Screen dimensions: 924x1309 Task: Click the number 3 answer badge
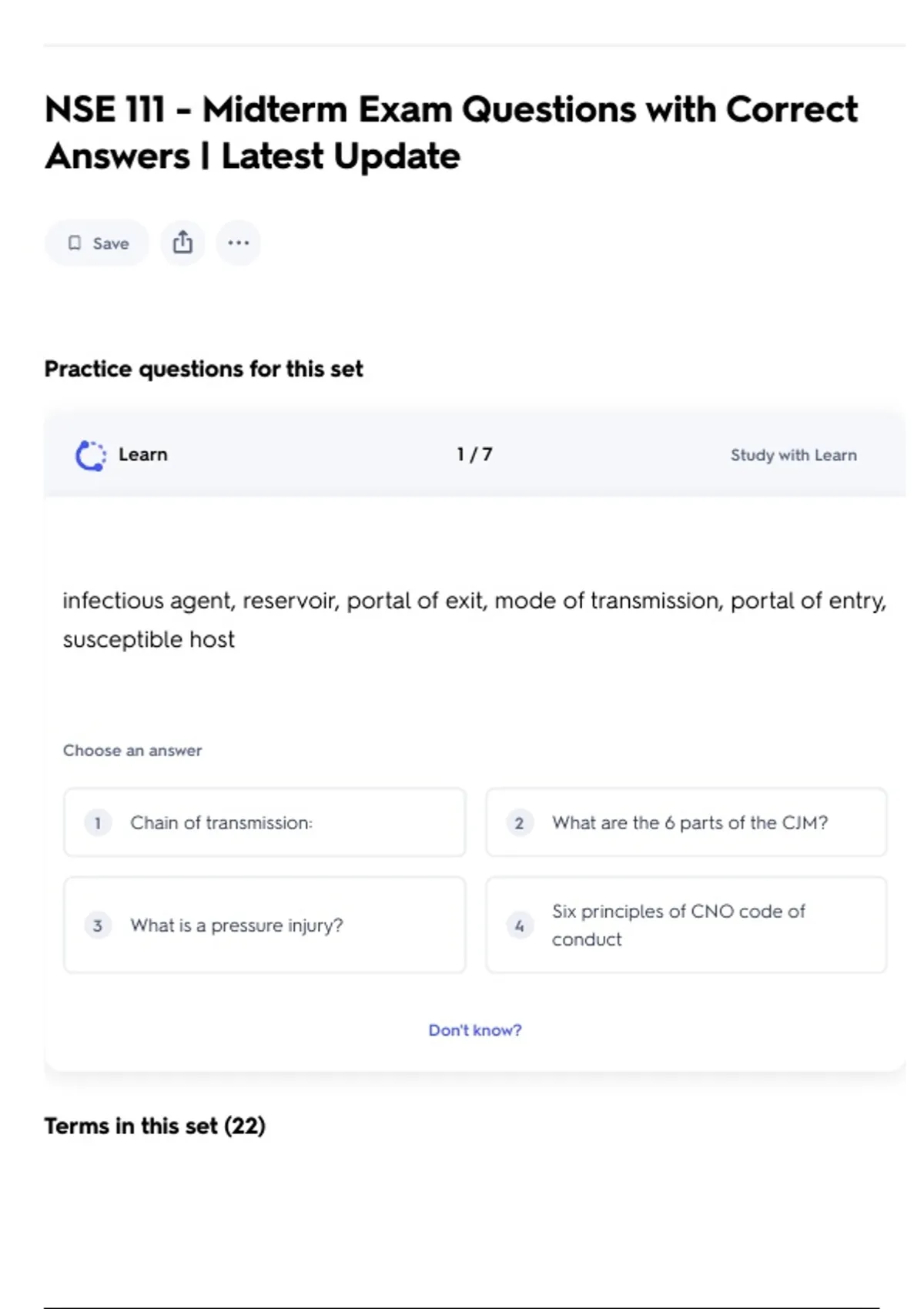coord(98,925)
